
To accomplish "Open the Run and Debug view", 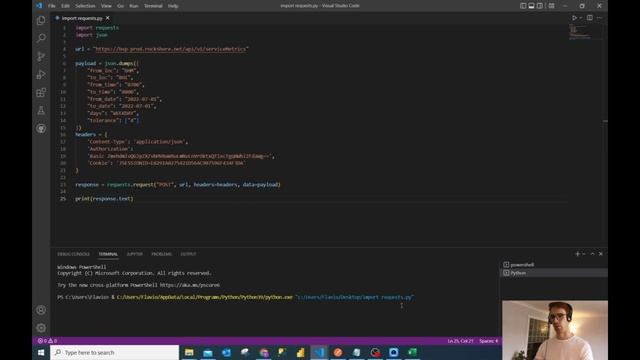I will tap(41, 74).
